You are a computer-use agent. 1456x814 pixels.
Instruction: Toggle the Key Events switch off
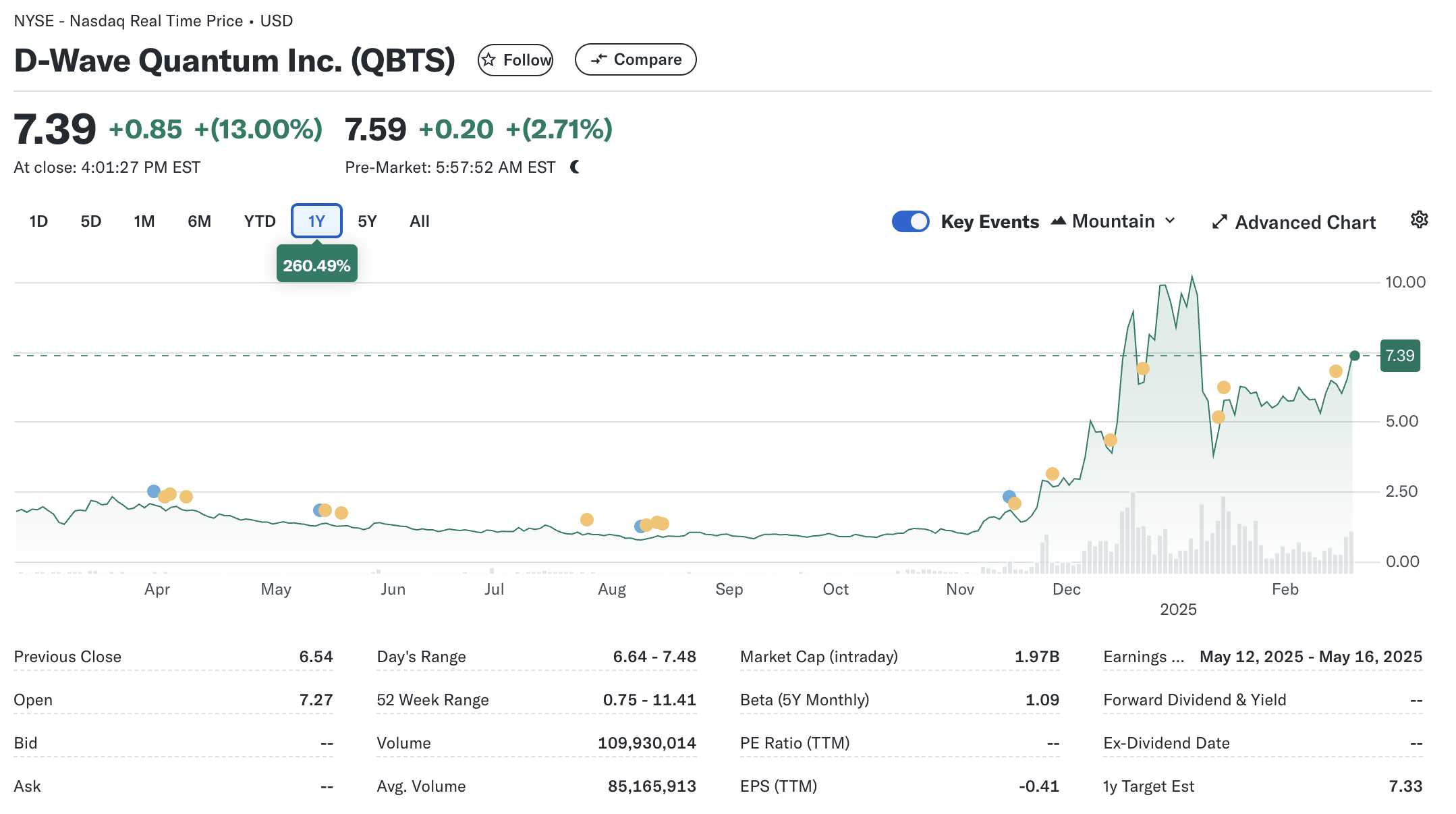pyautogui.click(x=910, y=221)
